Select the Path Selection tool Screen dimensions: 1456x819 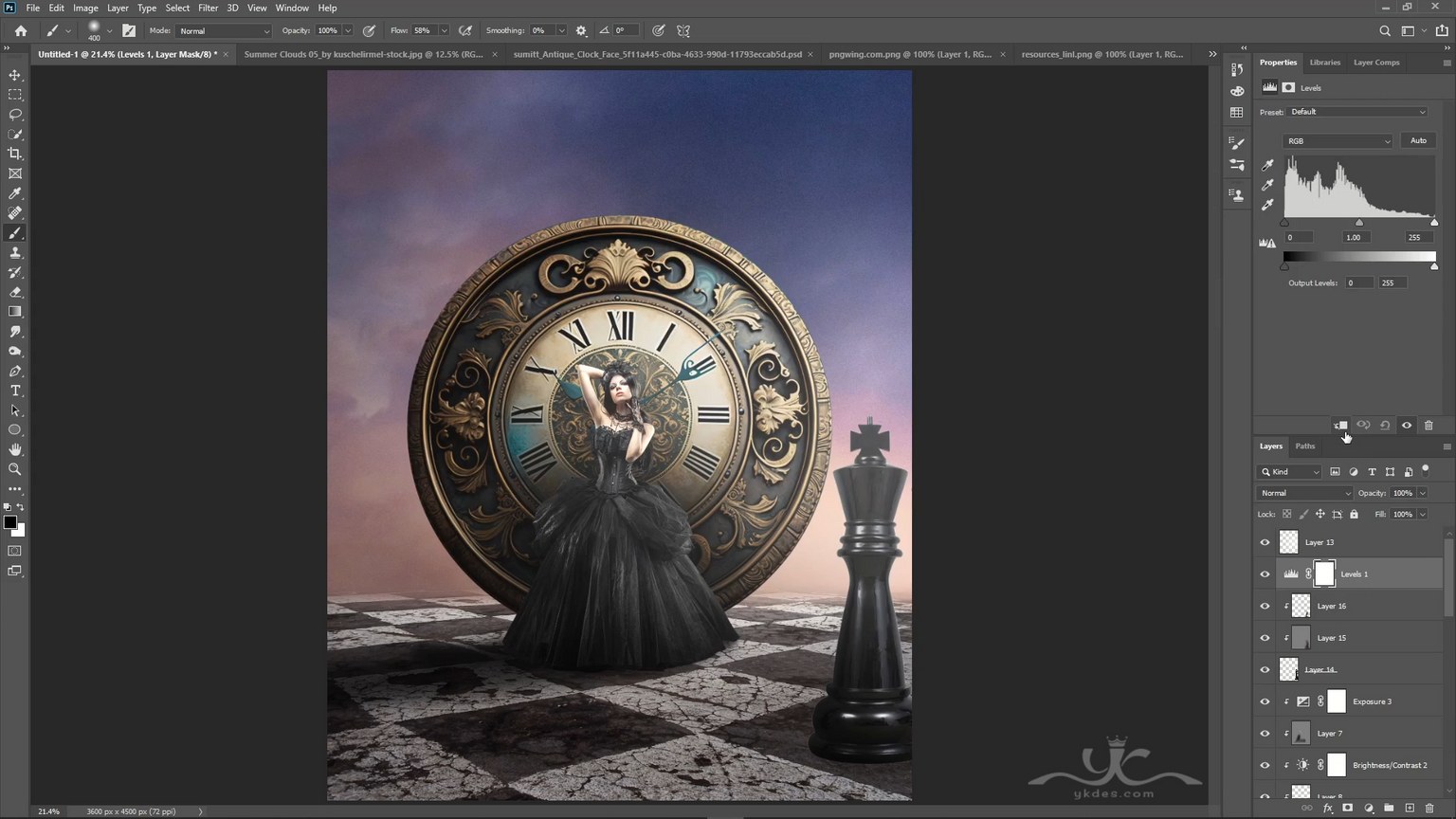pyautogui.click(x=15, y=410)
